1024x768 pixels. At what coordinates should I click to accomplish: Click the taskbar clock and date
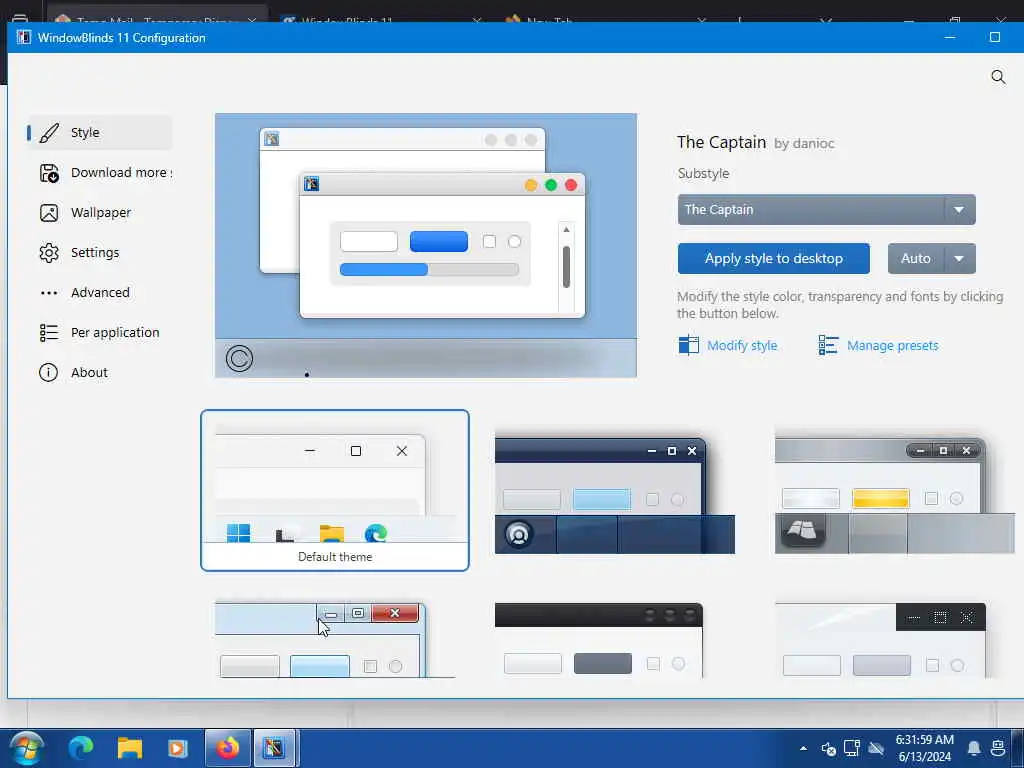[925, 748]
